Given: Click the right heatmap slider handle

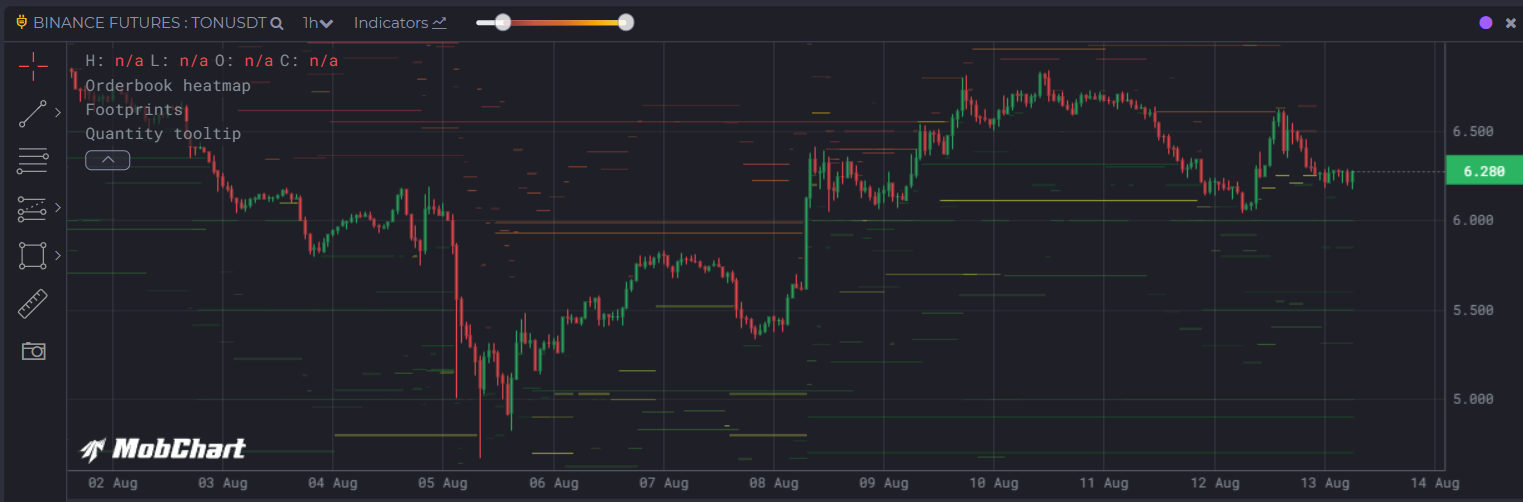Looking at the screenshot, I should [x=626, y=22].
